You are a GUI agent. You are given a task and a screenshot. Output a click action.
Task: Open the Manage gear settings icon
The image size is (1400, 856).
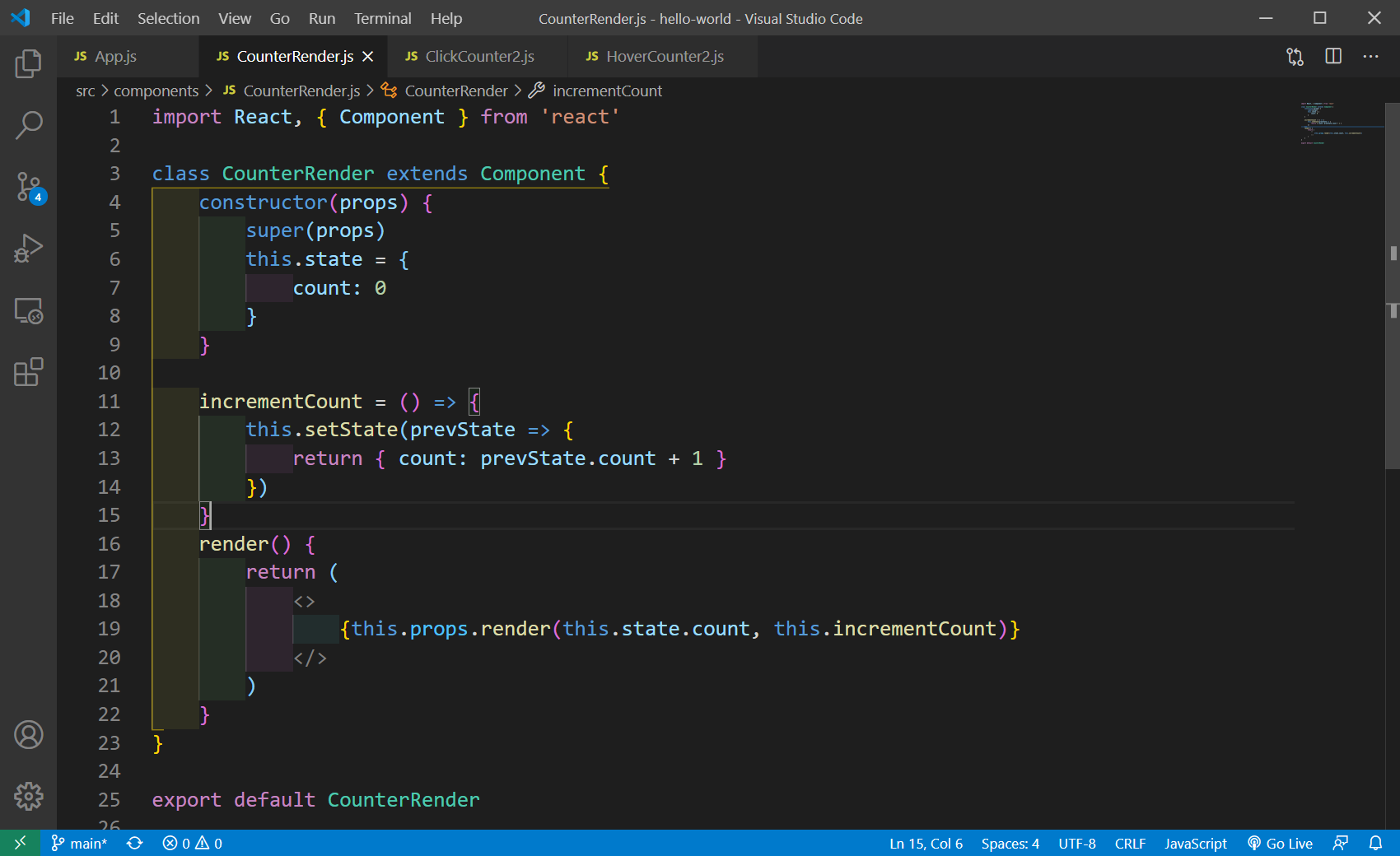click(28, 796)
